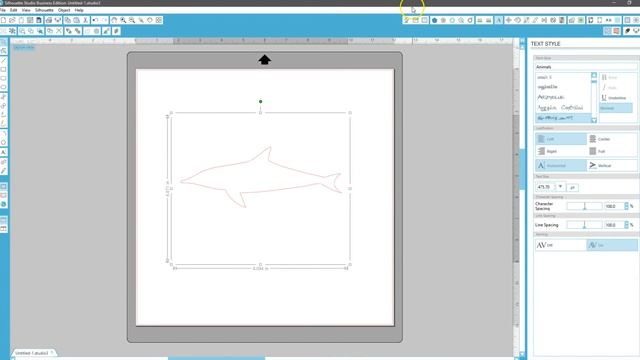Open the Transform move panel icon
Image resolution: width=640 pixels, height=360 pixels.
point(508,20)
